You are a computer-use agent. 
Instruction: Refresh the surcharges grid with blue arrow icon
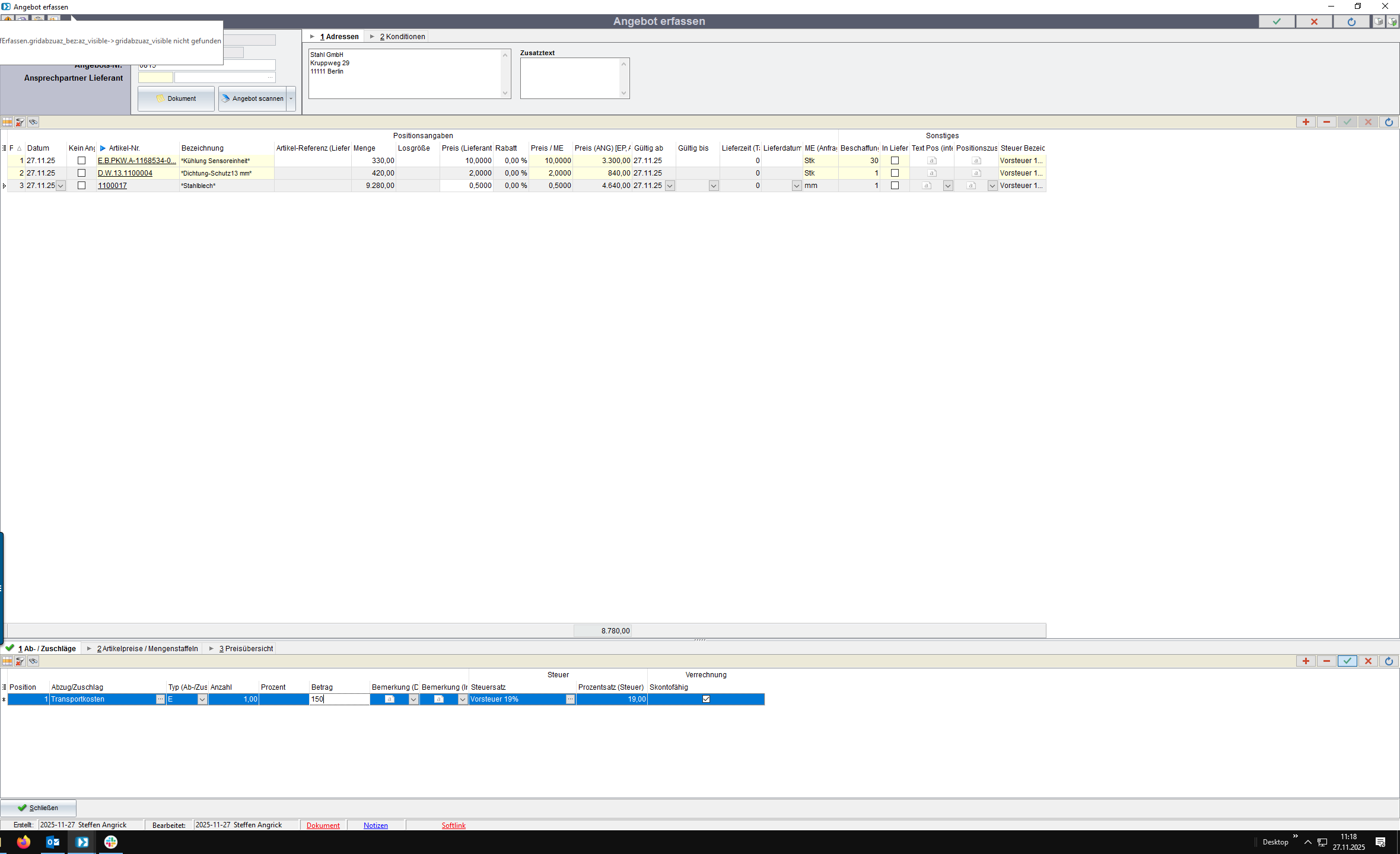pyautogui.click(x=1389, y=661)
